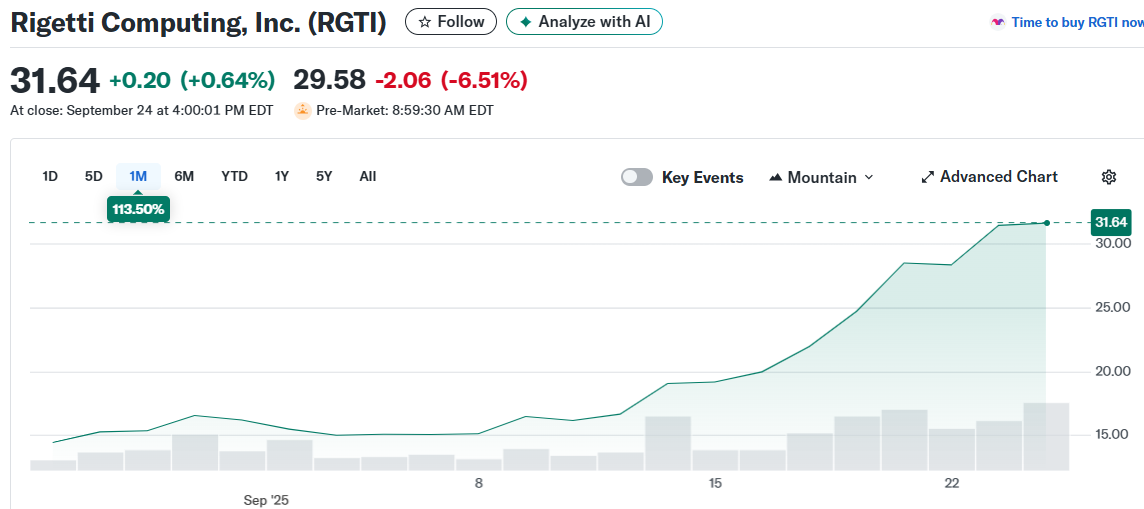This screenshot has height=509, width=1144.
Task: Click the At close: September 24 timestamp
Action: tap(142, 111)
